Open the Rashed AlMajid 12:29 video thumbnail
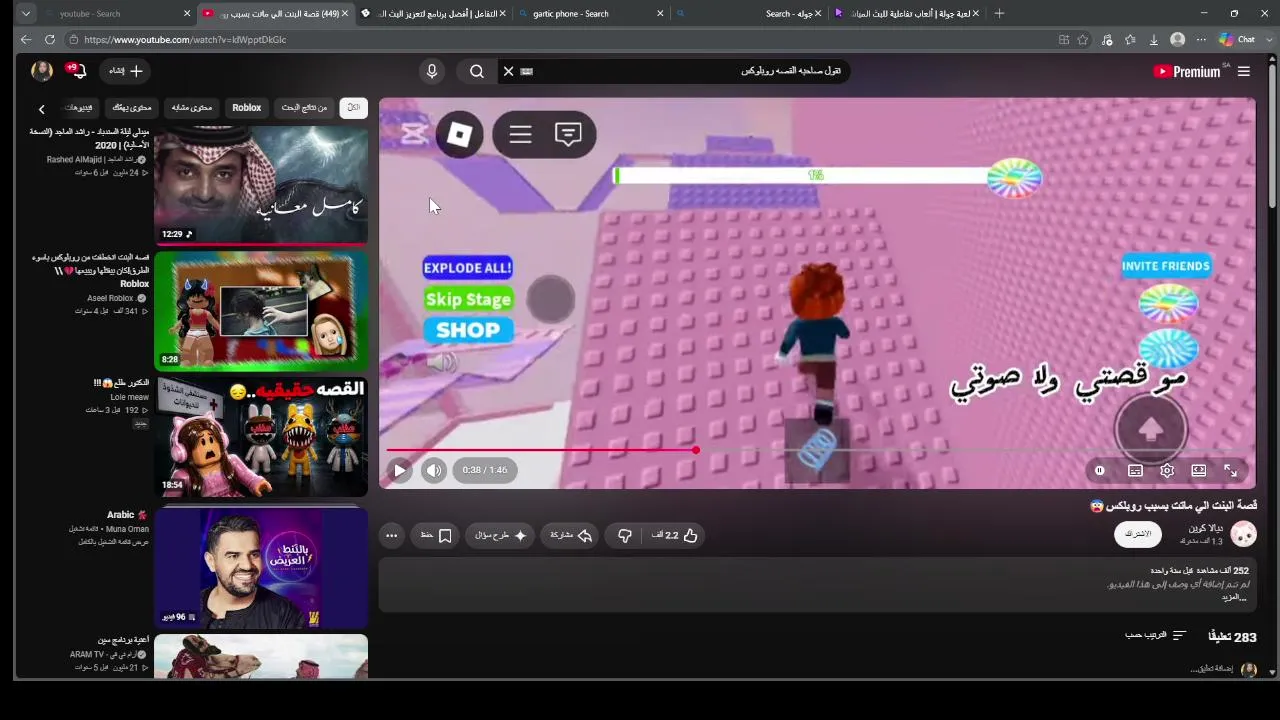 pos(261,186)
